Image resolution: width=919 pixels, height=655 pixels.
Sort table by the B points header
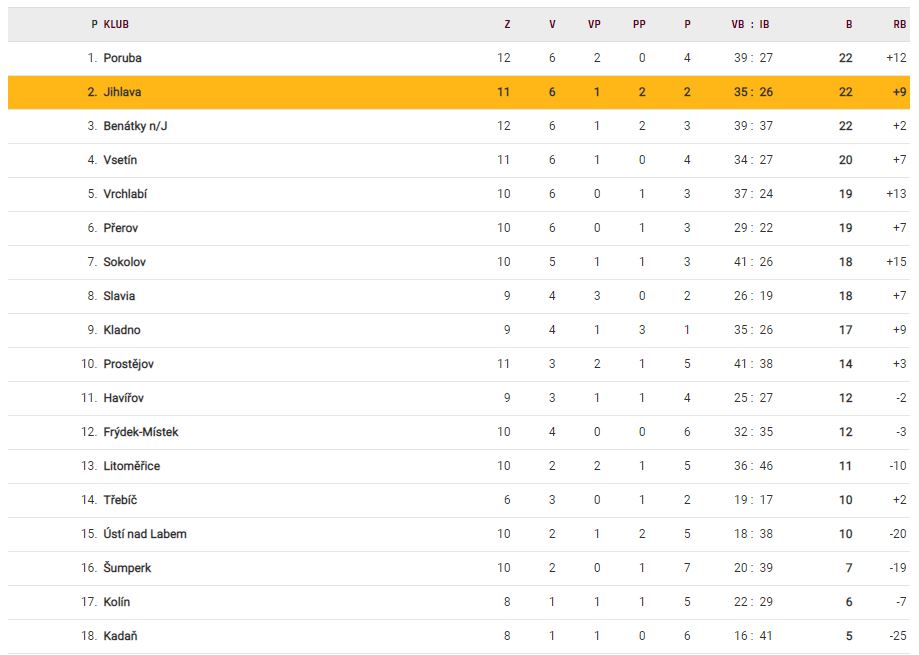(849, 24)
